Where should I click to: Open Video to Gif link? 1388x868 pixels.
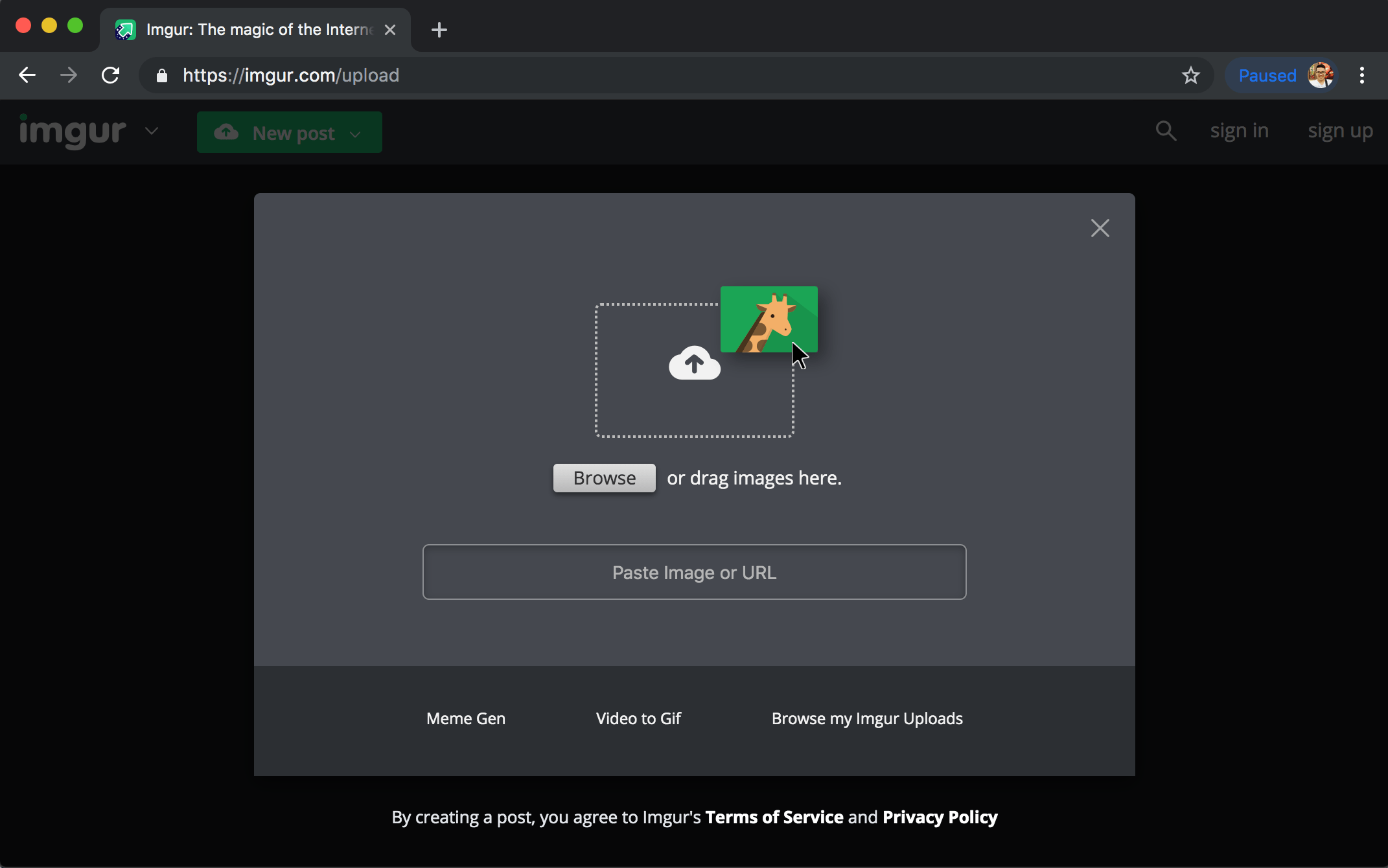638,718
